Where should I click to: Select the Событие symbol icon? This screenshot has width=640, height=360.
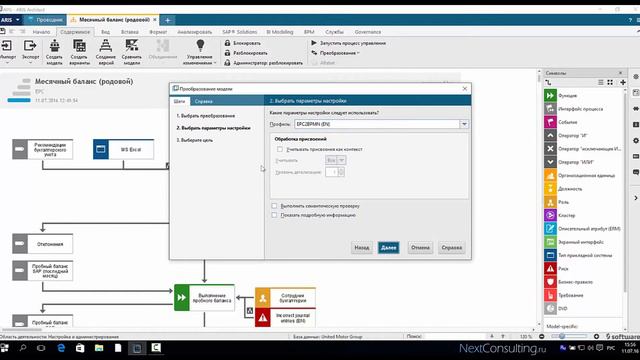550,122
